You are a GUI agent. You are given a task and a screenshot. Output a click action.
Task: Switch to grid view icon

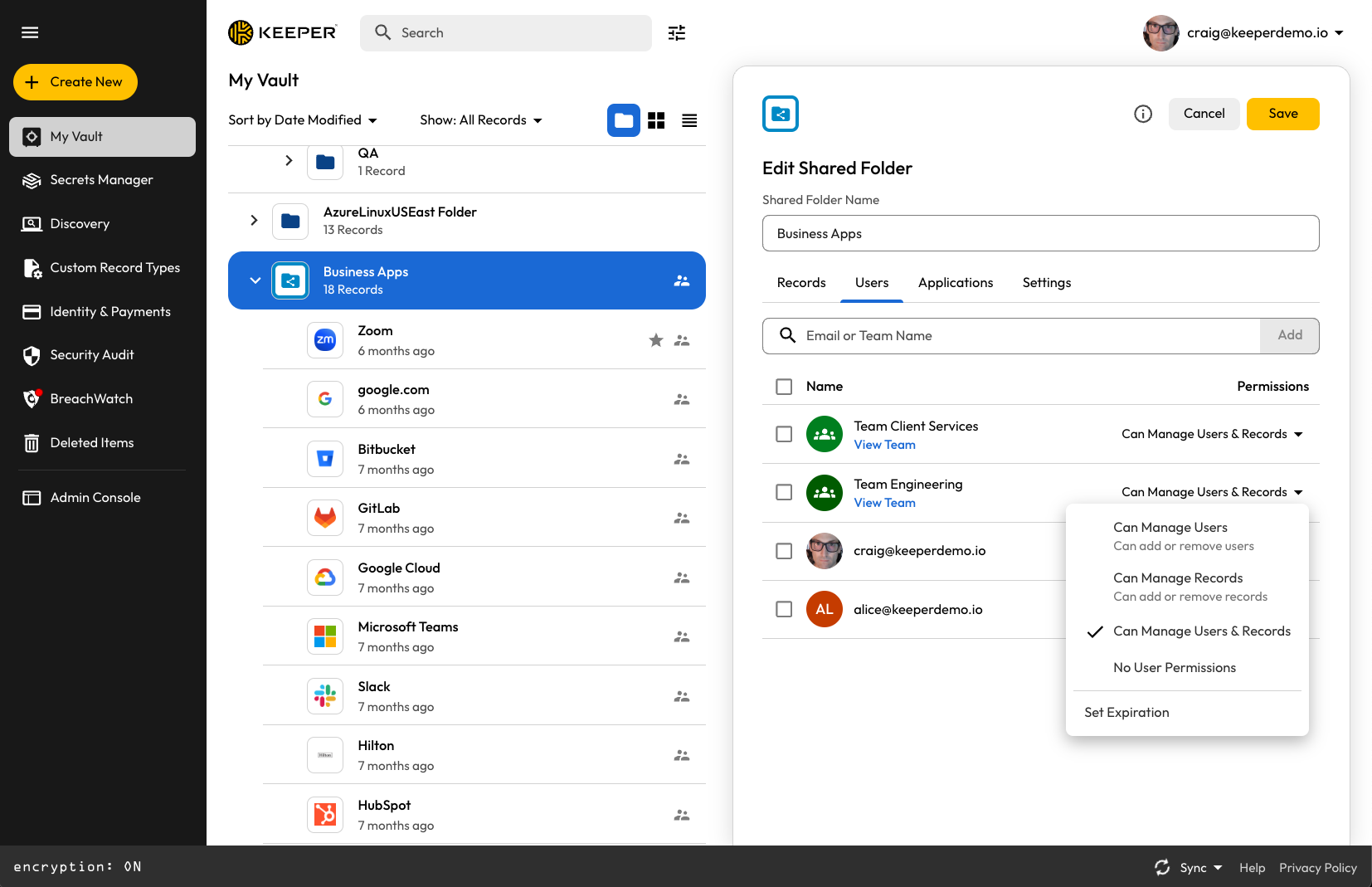click(x=656, y=121)
